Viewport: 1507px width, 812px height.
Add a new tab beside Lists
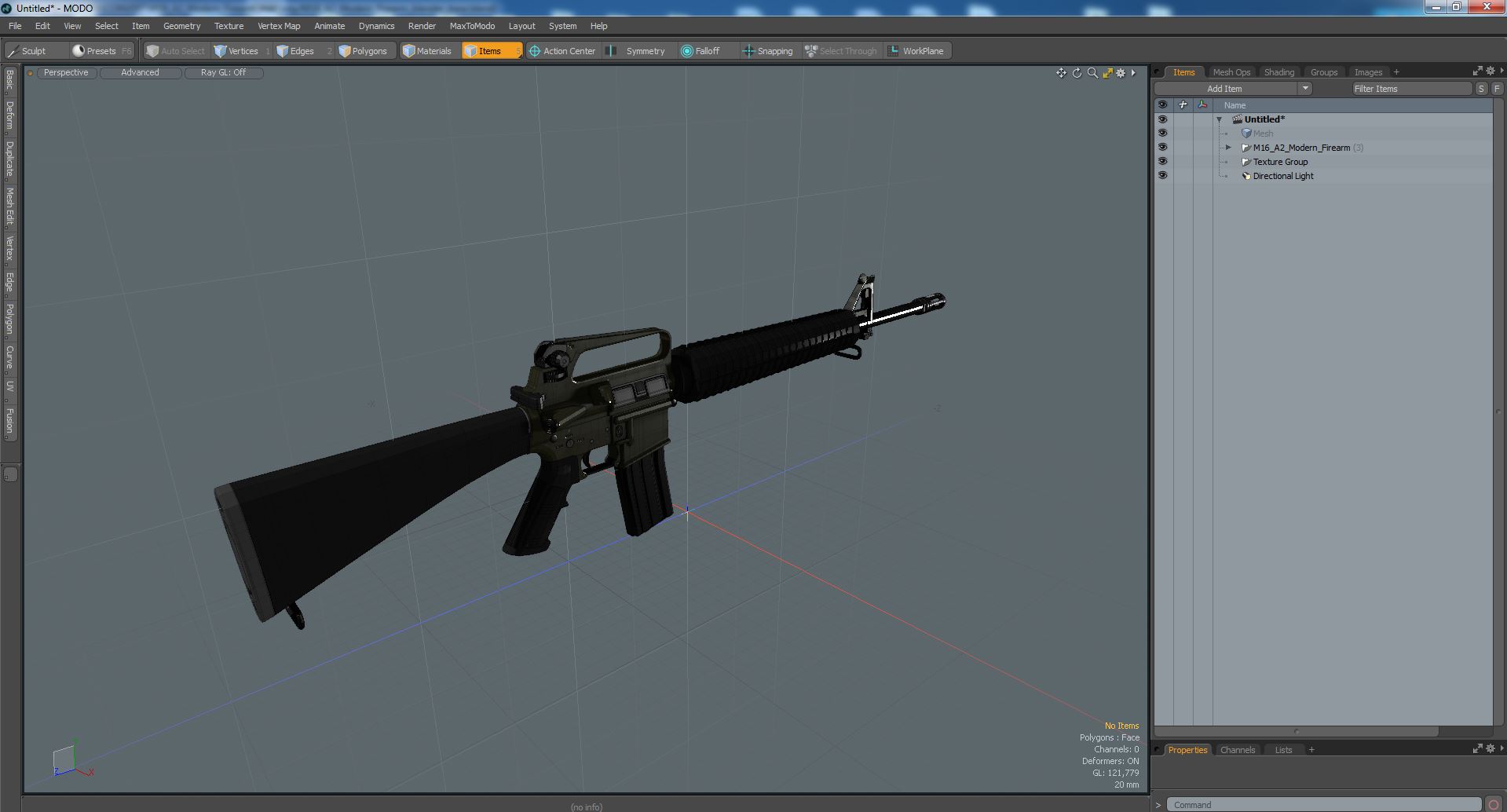(1311, 750)
